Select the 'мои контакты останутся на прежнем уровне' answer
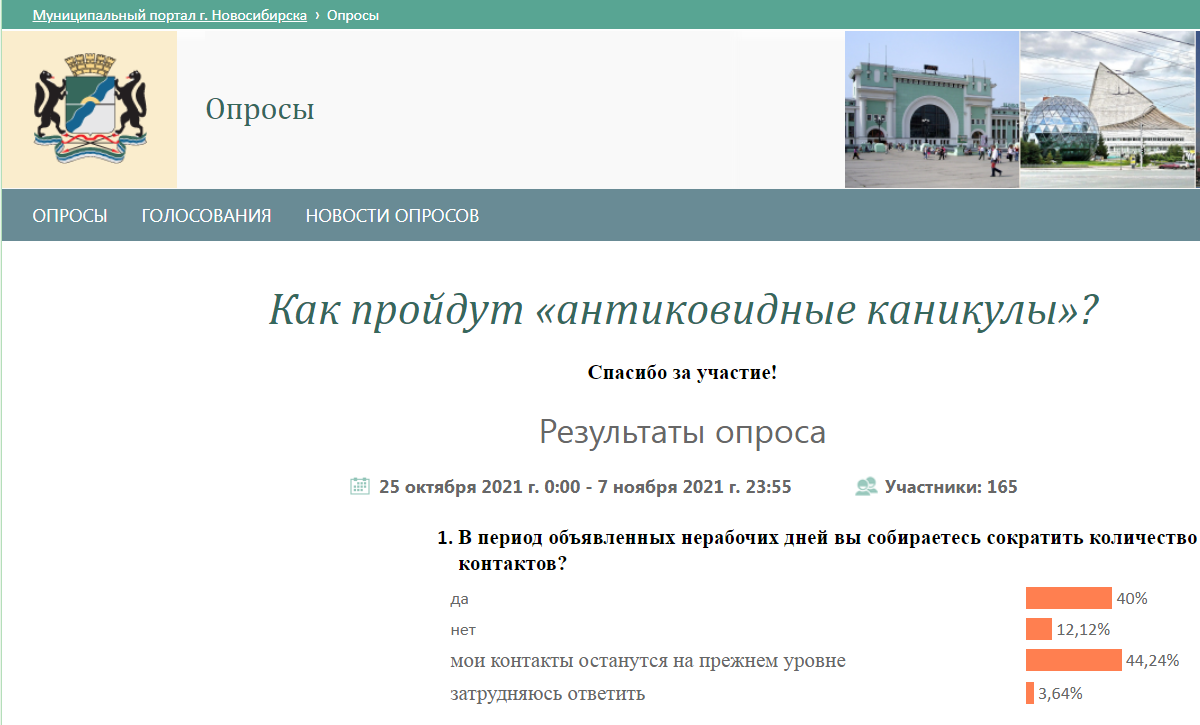This screenshot has height=725, width=1200. point(648,661)
